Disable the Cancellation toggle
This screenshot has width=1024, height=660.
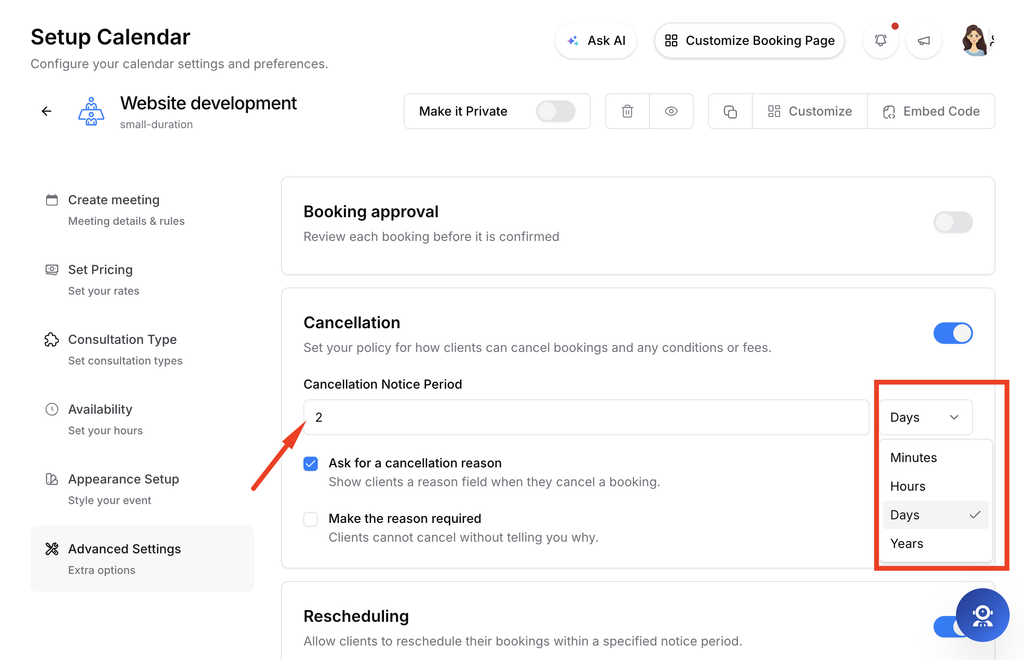(953, 333)
